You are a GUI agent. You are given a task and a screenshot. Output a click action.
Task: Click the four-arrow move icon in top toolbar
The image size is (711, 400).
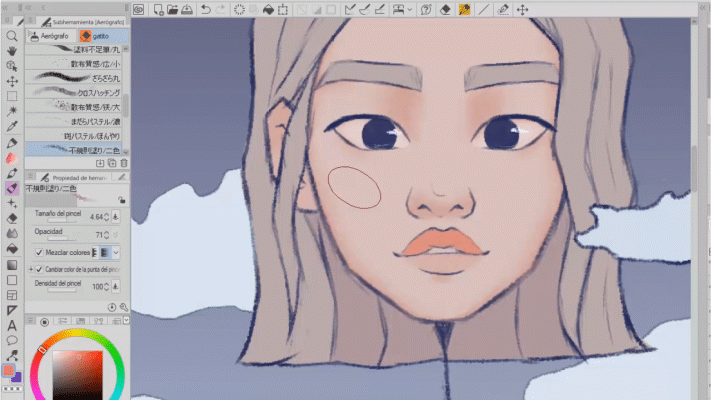(x=522, y=10)
